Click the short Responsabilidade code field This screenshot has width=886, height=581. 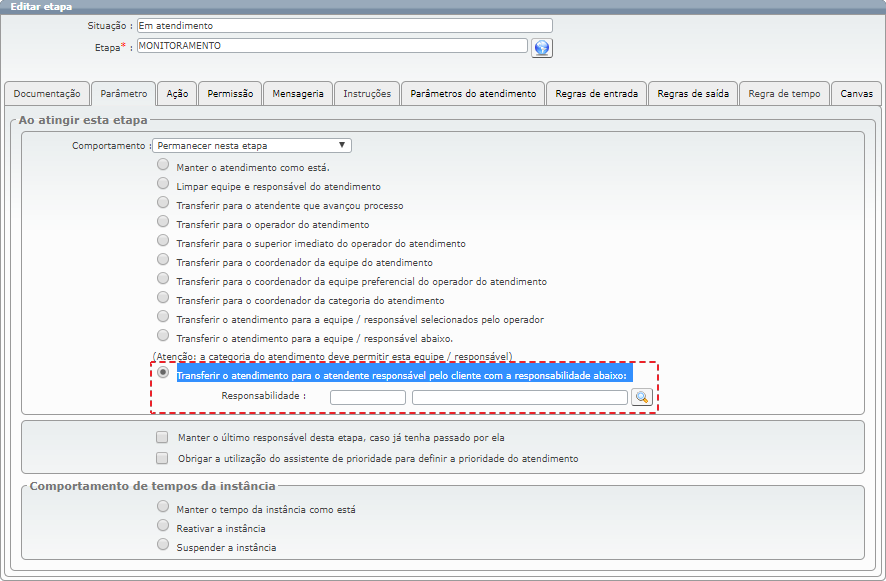[x=367, y=397]
